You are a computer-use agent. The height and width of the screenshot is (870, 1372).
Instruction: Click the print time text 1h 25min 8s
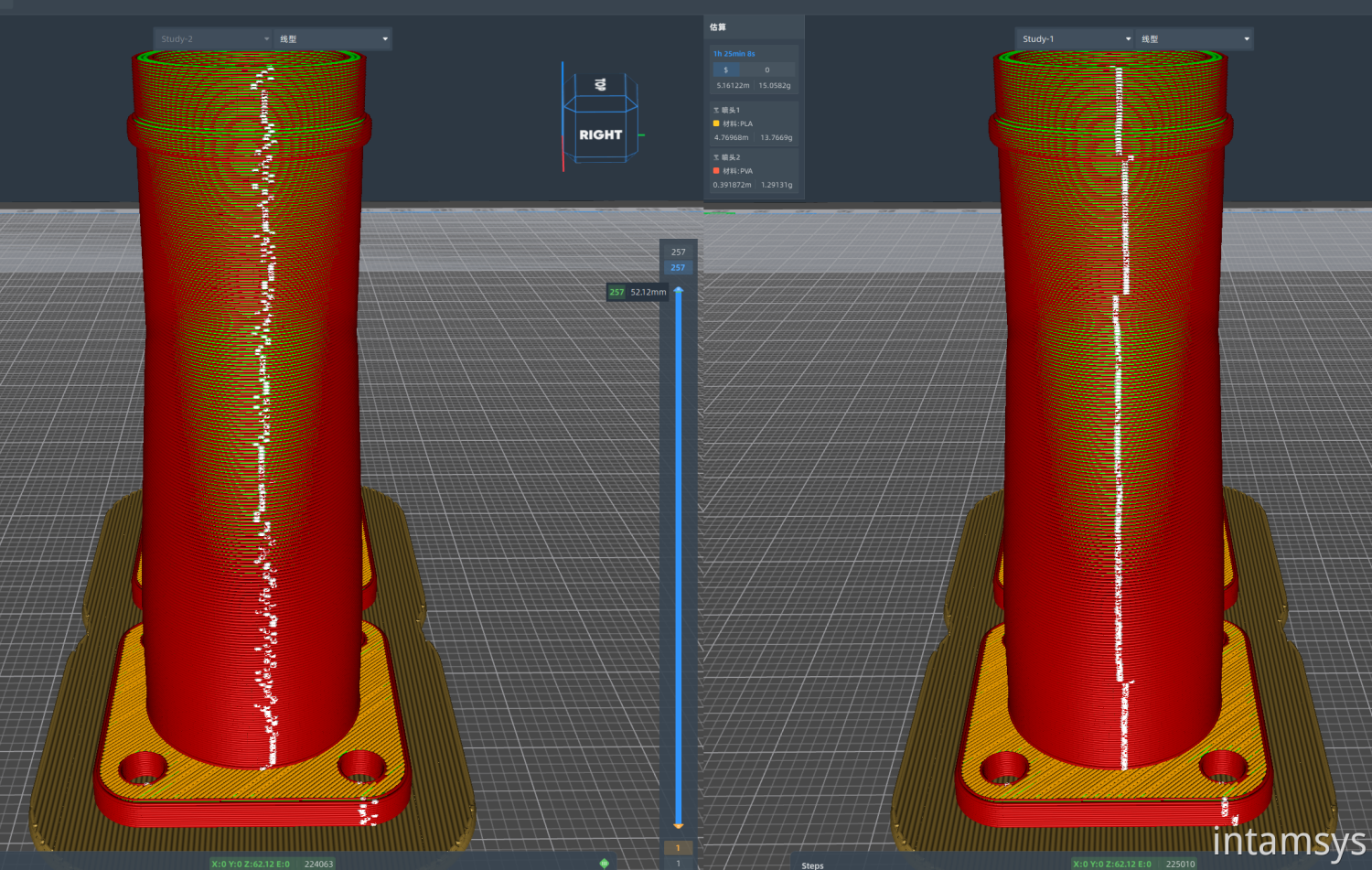tap(734, 54)
